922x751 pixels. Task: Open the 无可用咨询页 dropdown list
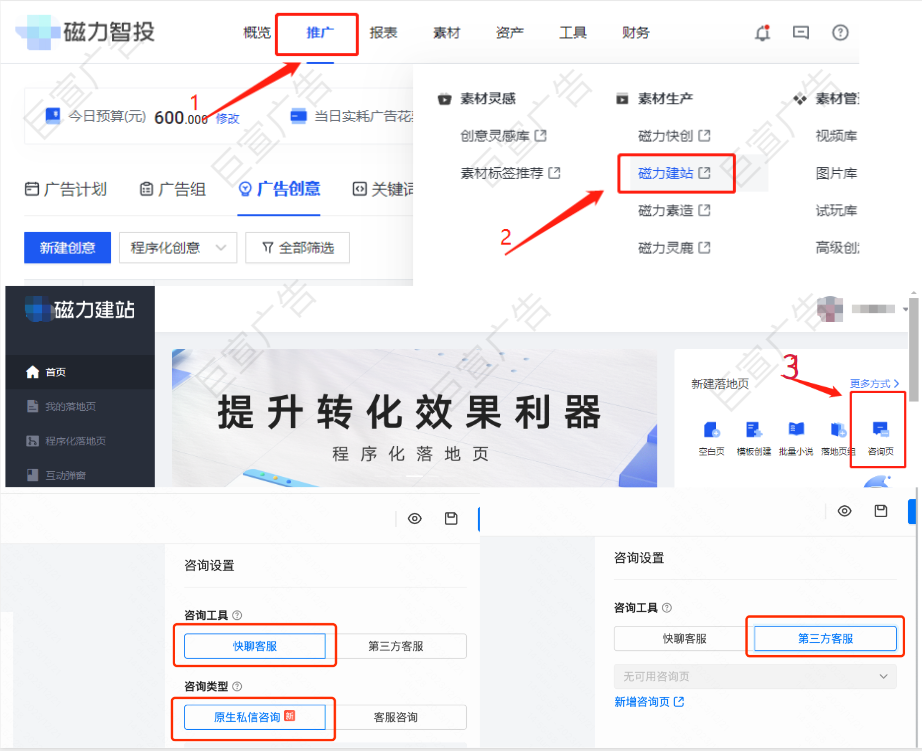pos(755,675)
